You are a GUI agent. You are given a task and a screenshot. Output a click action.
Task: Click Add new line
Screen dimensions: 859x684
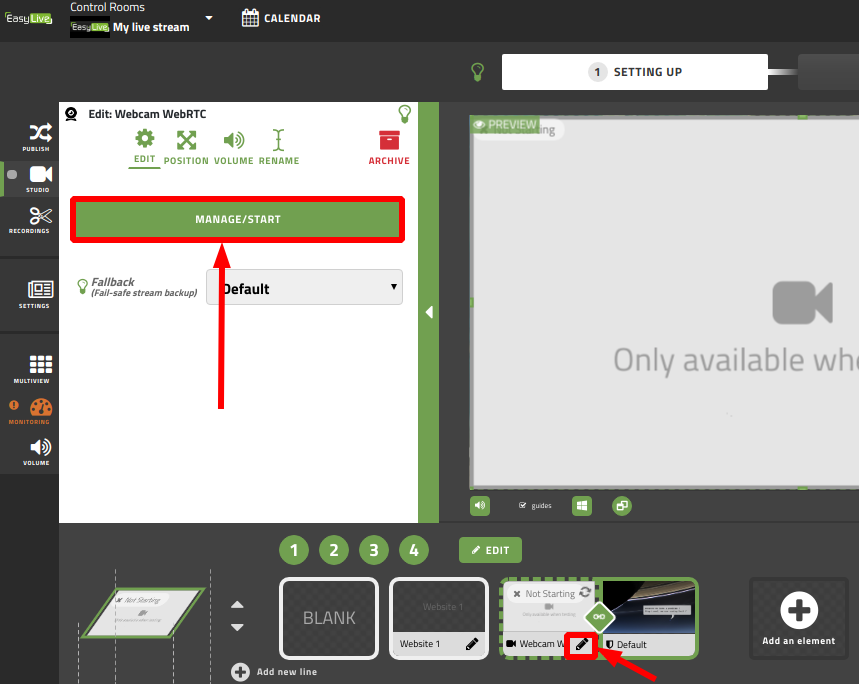coord(274,672)
